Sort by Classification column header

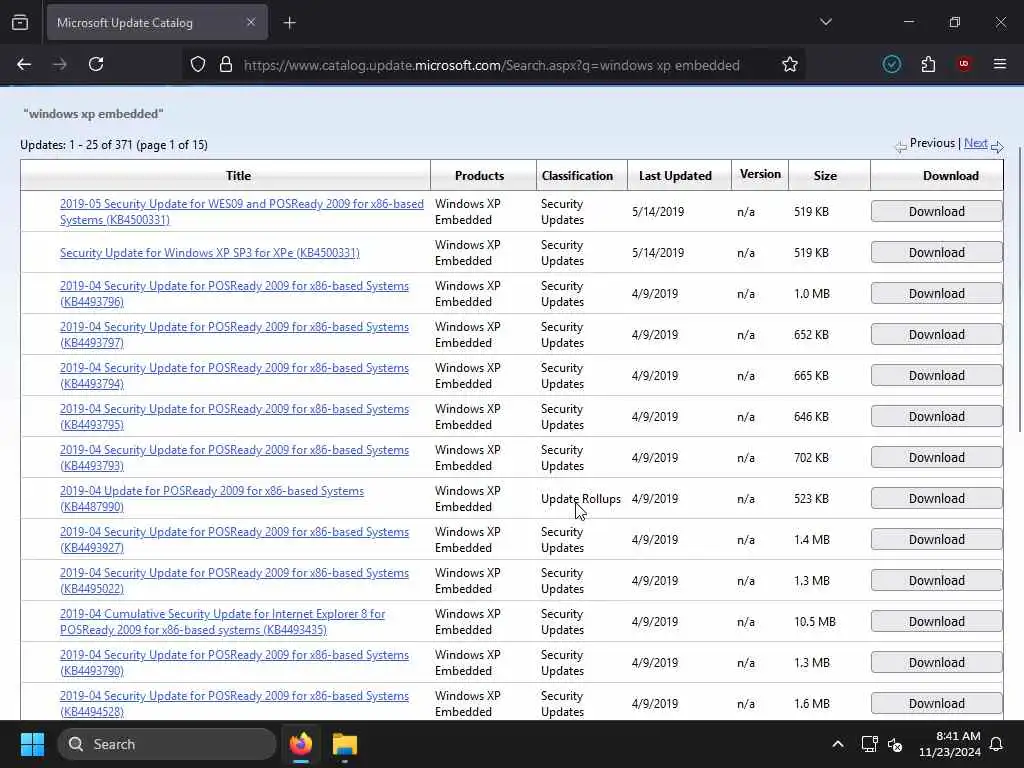point(577,176)
